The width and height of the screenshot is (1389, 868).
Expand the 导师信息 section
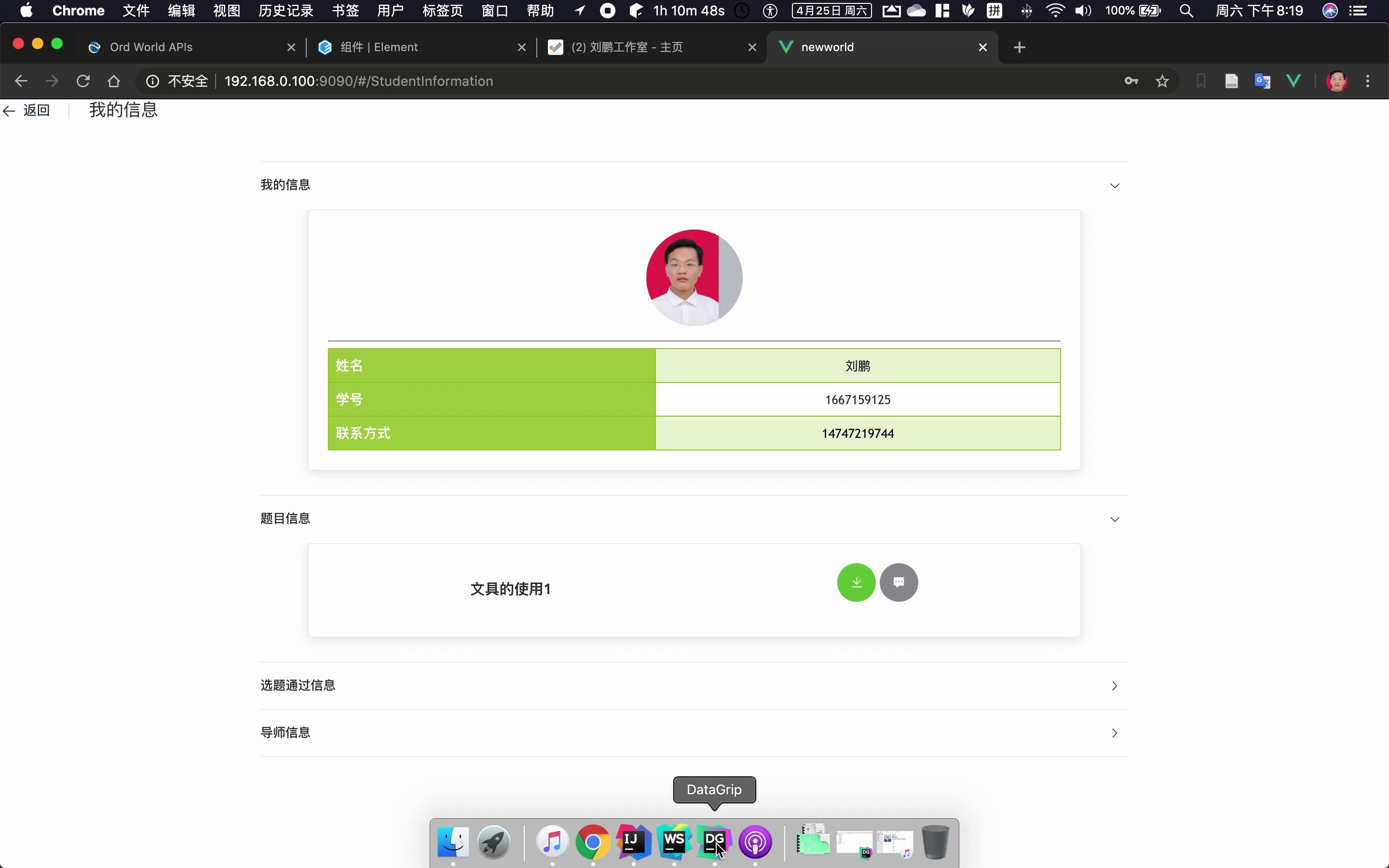click(1114, 733)
